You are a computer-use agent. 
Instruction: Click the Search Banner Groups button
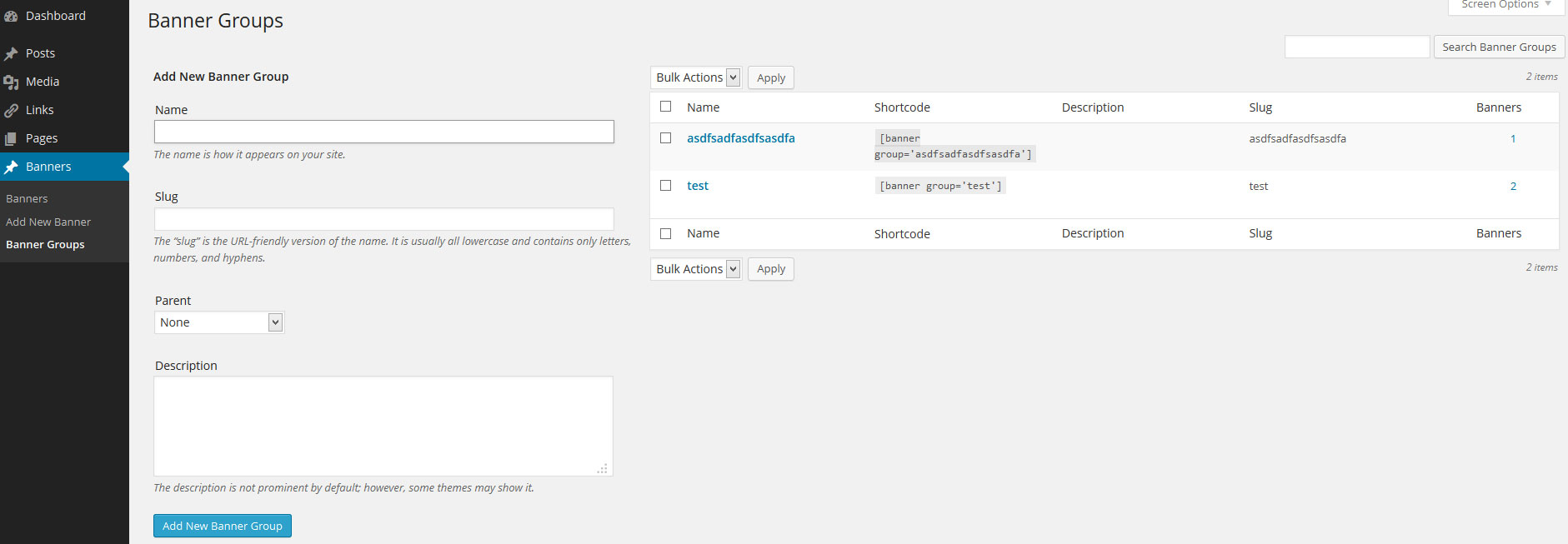pyautogui.click(x=1499, y=47)
